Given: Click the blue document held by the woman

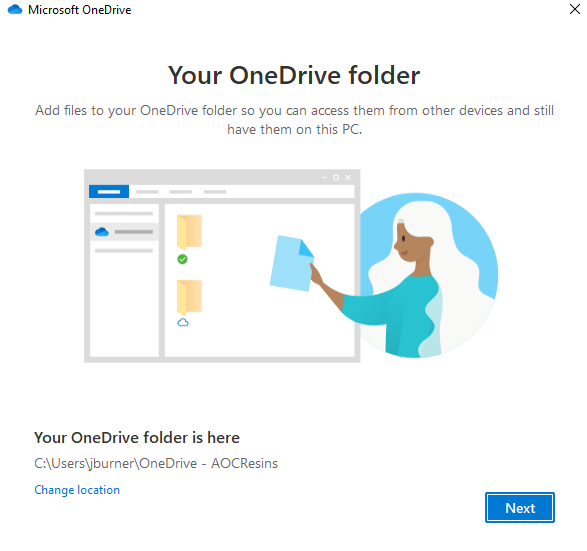Looking at the screenshot, I should click(x=292, y=263).
